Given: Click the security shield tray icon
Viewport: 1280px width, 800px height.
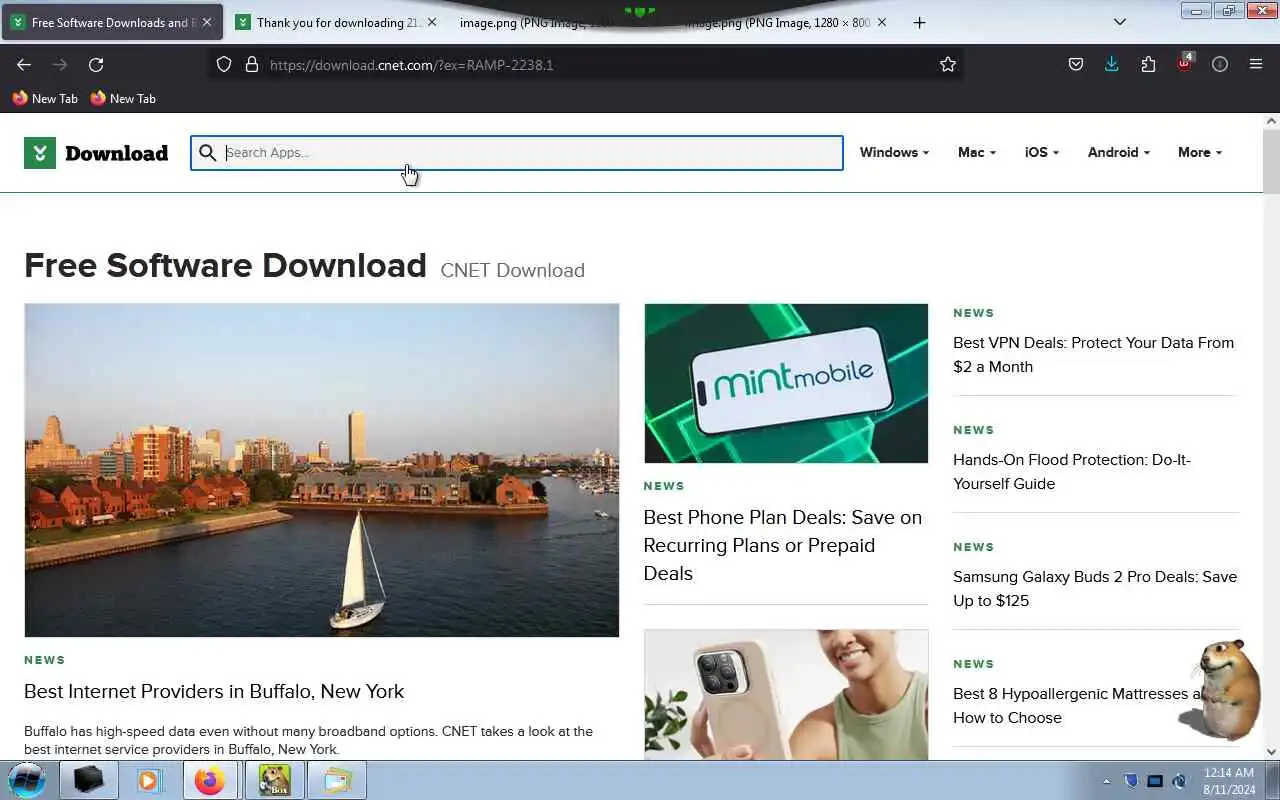Looking at the screenshot, I should click(x=1131, y=781).
